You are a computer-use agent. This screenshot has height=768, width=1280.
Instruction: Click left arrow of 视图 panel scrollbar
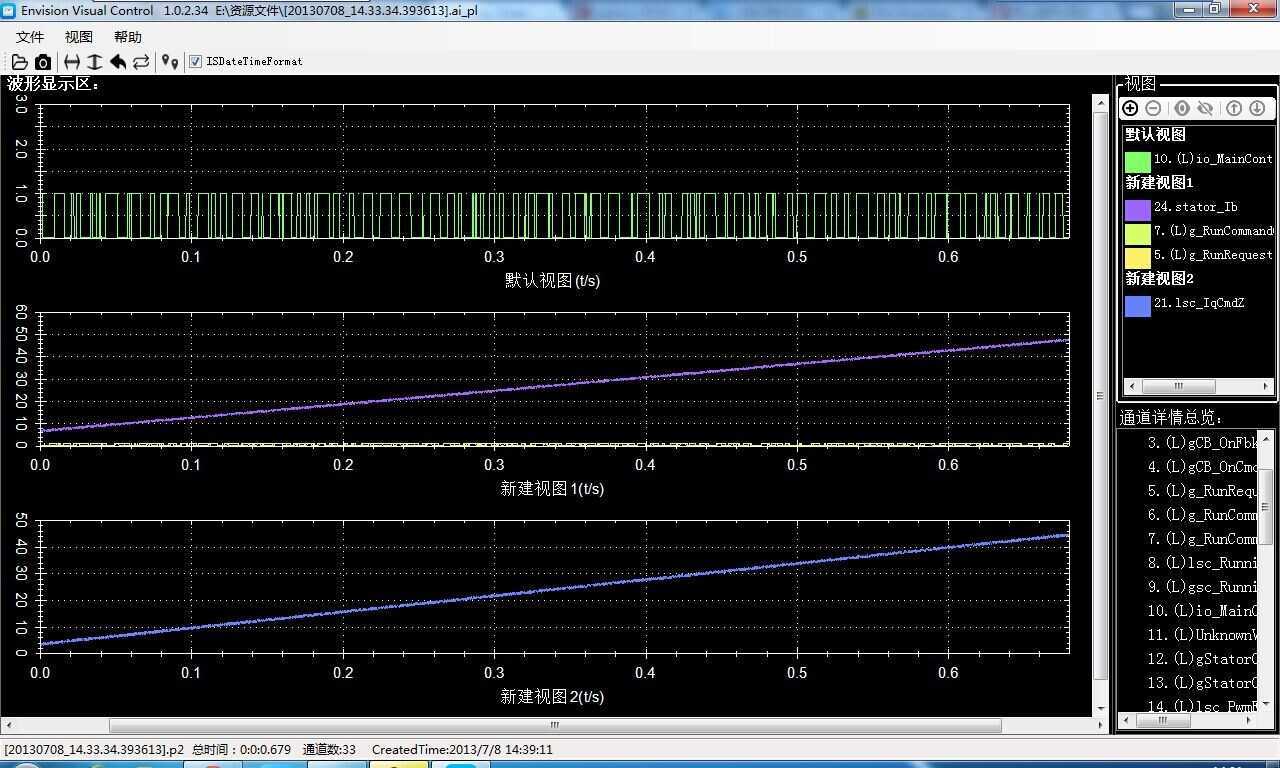tap(1132, 386)
